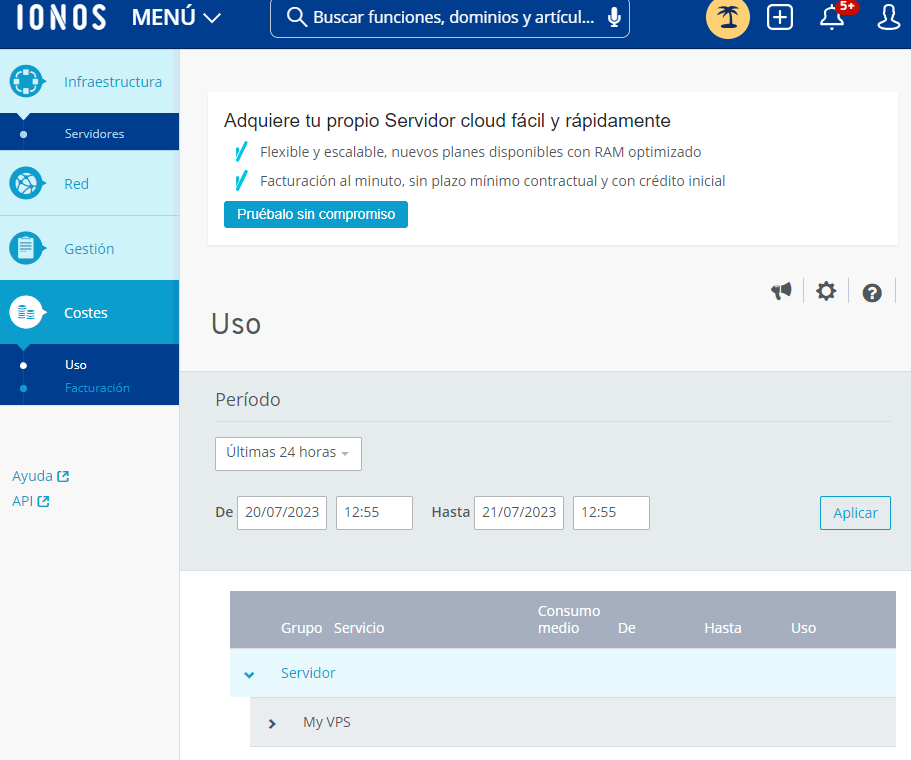Click the De column header in table
The width and height of the screenshot is (911, 760).
point(626,628)
